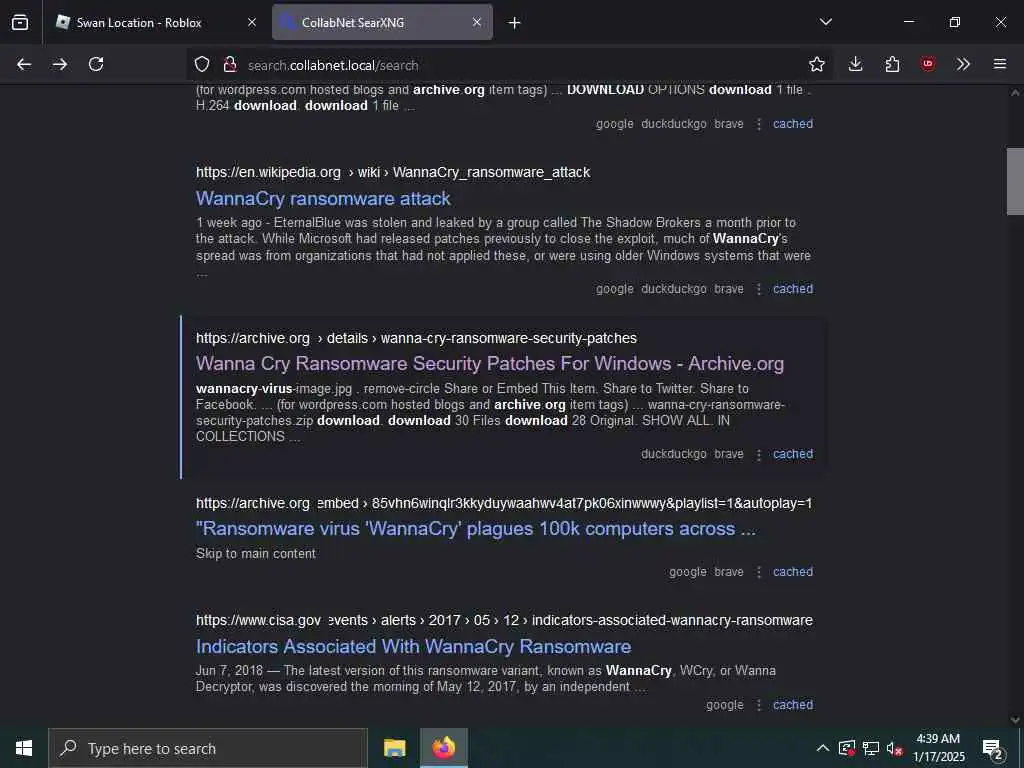This screenshot has height=768, width=1024.
Task: Open the muted volume tray icon
Action: coord(894,748)
